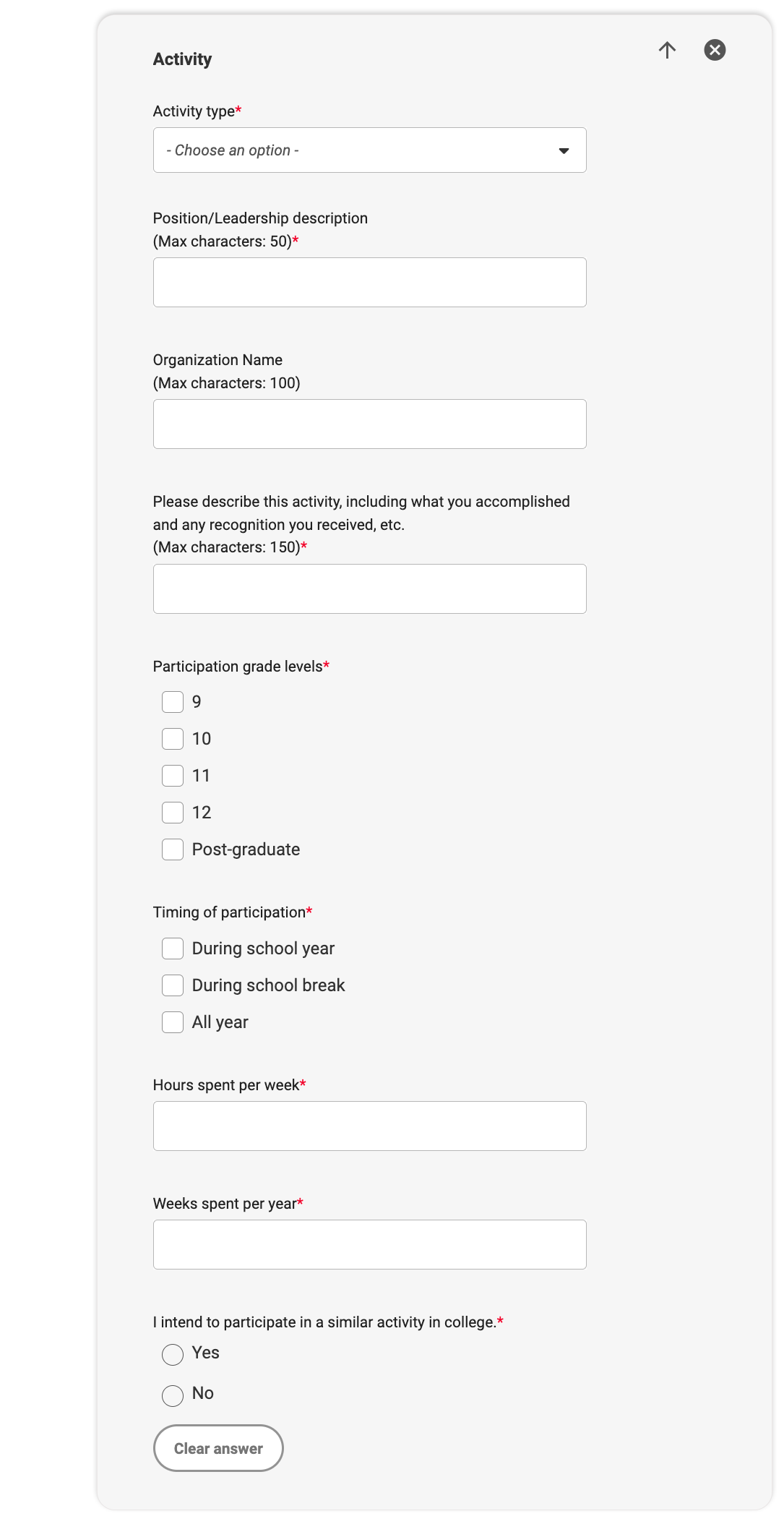This screenshot has width=784, height=1524.
Task: Remove activity with the X icon
Action: coord(715,50)
